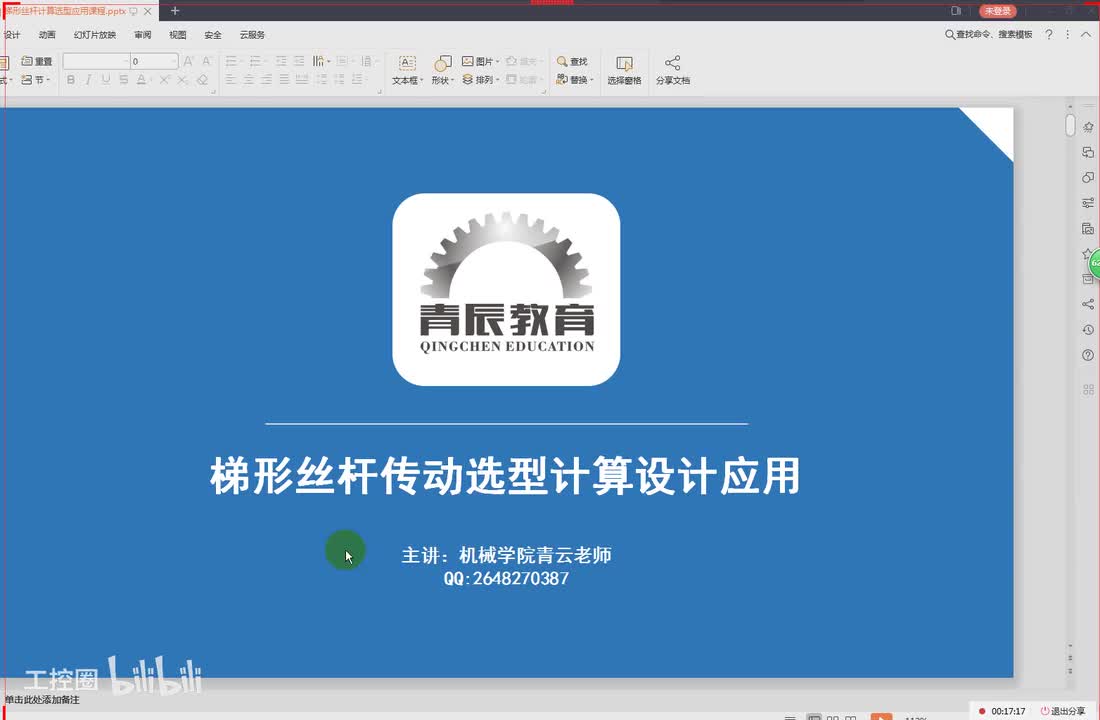This screenshot has height=720, width=1100.
Task: Click the font color button
Action: 142,80
